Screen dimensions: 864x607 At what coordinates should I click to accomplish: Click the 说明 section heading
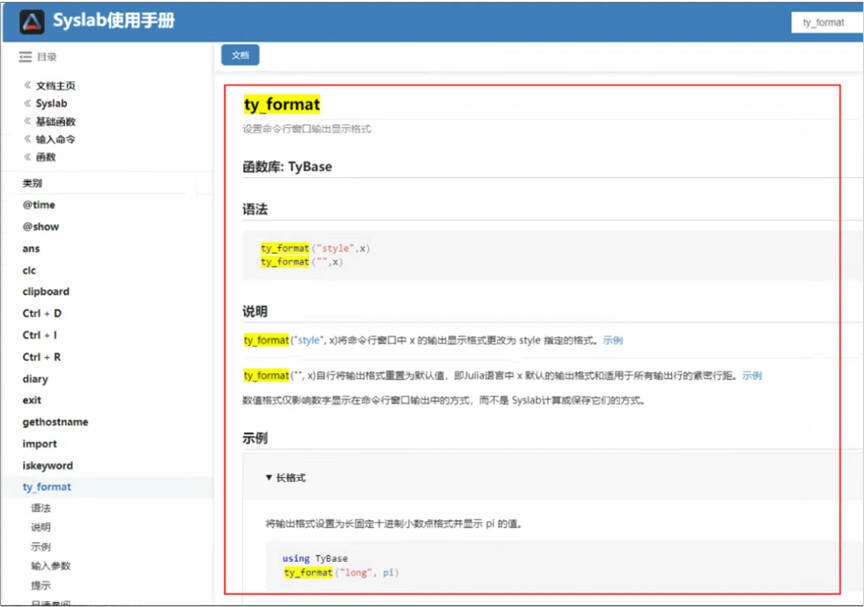click(255, 312)
